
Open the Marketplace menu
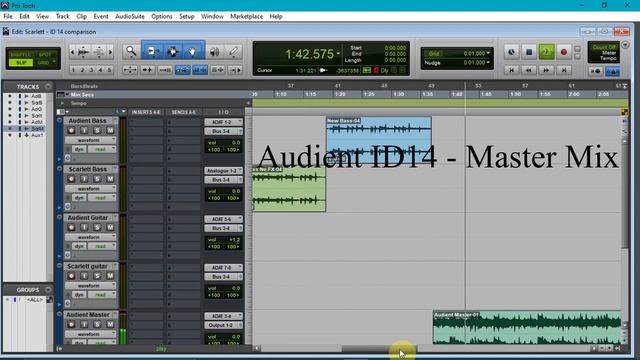point(247,16)
